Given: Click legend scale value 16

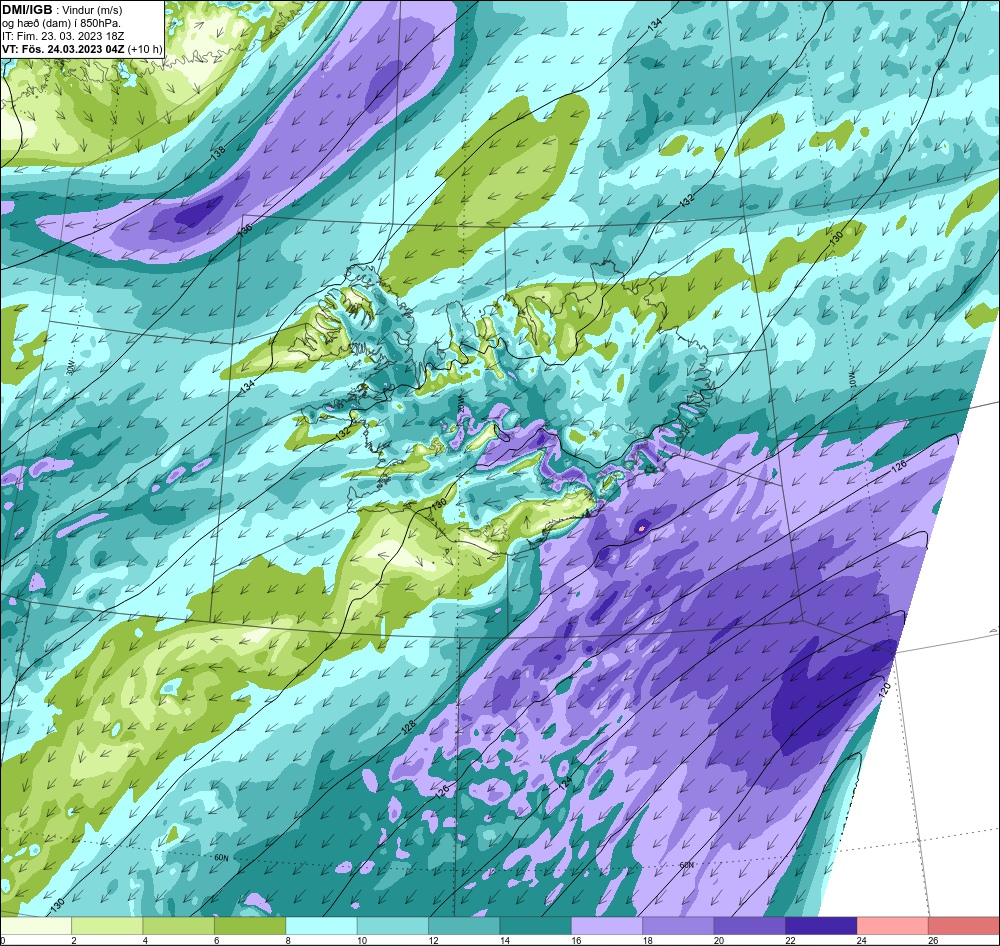Looking at the screenshot, I should tap(577, 940).
